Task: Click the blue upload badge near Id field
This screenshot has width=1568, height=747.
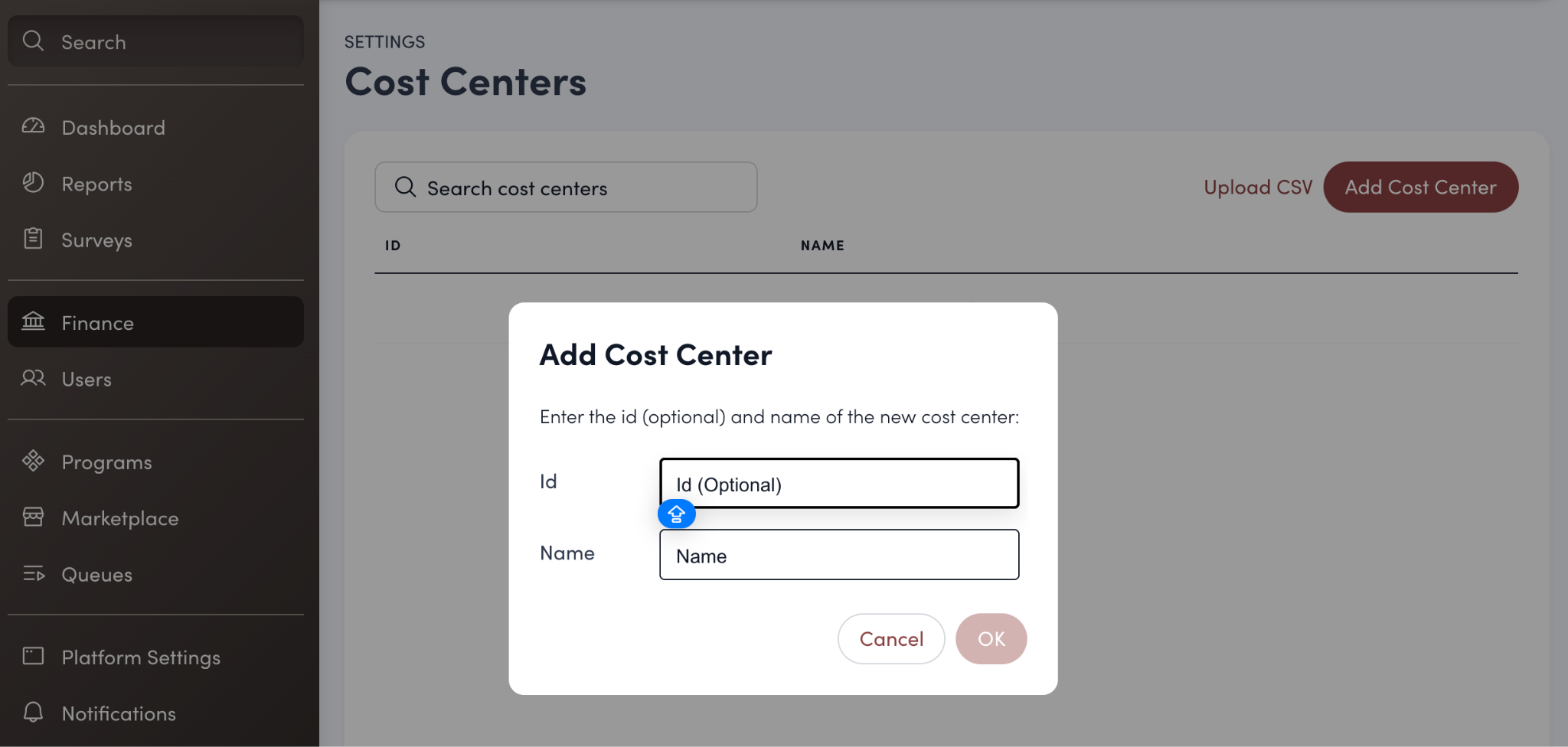Action: pyautogui.click(x=676, y=514)
